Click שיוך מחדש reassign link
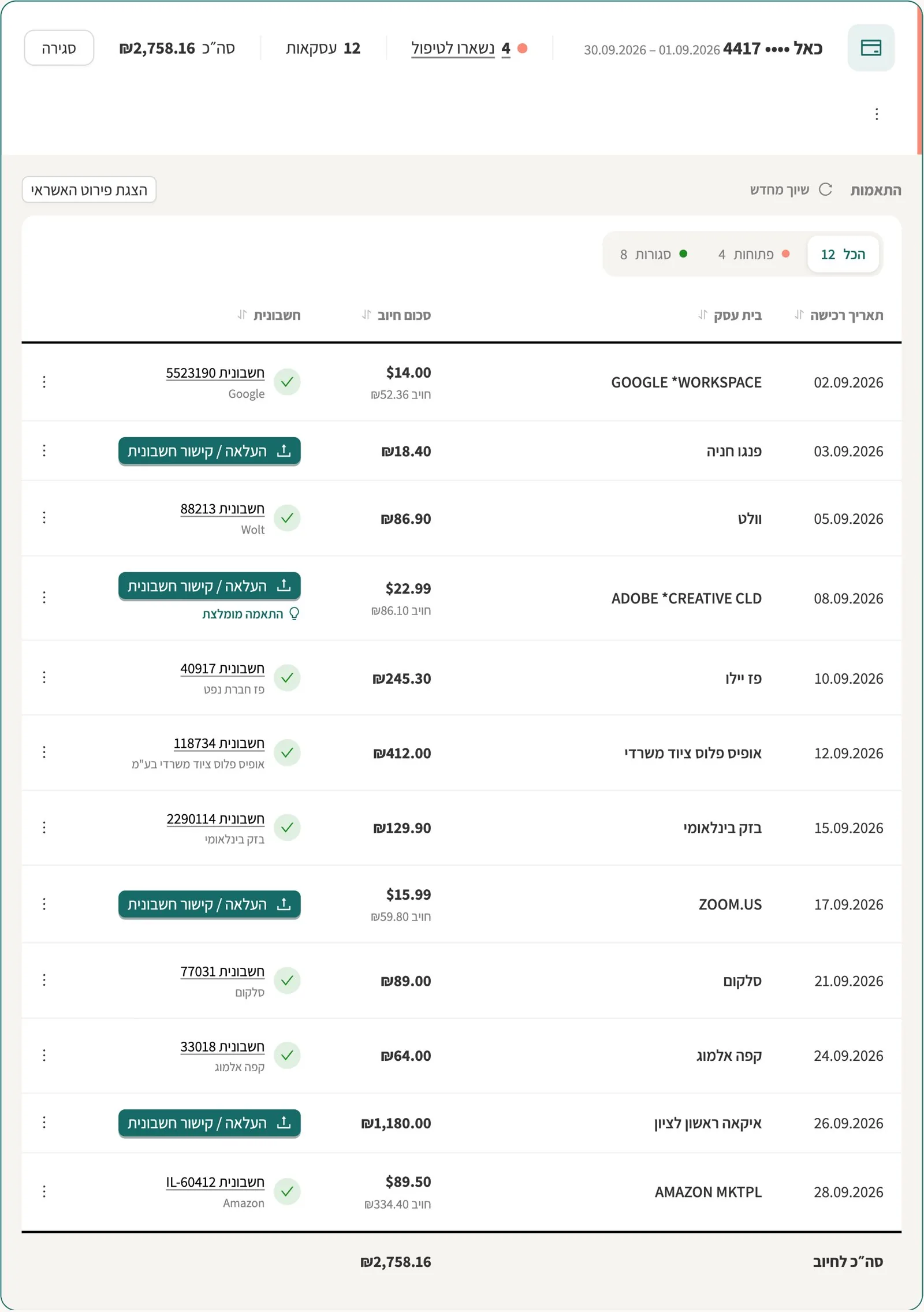The height and width of the screenshot is (1312, 924). point(780,189)
